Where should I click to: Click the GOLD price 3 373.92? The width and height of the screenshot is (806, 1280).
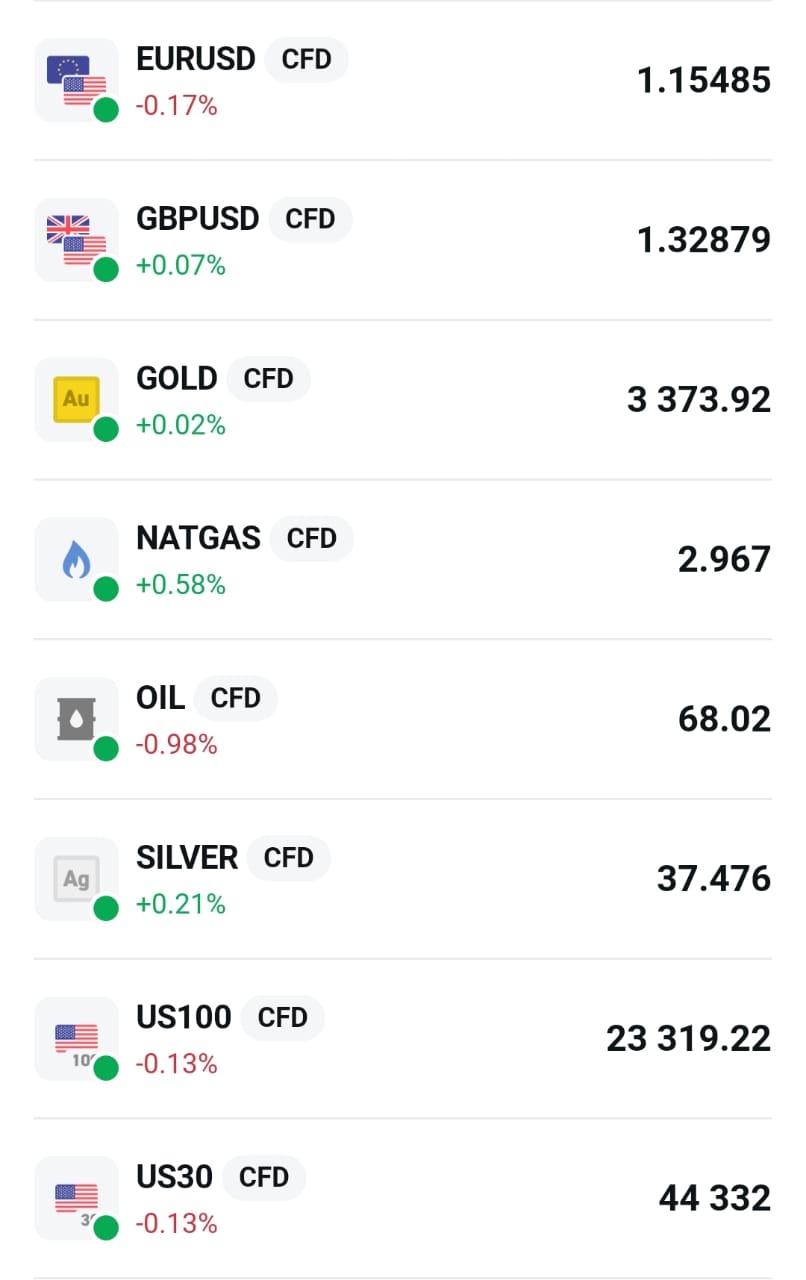(699, 400)
